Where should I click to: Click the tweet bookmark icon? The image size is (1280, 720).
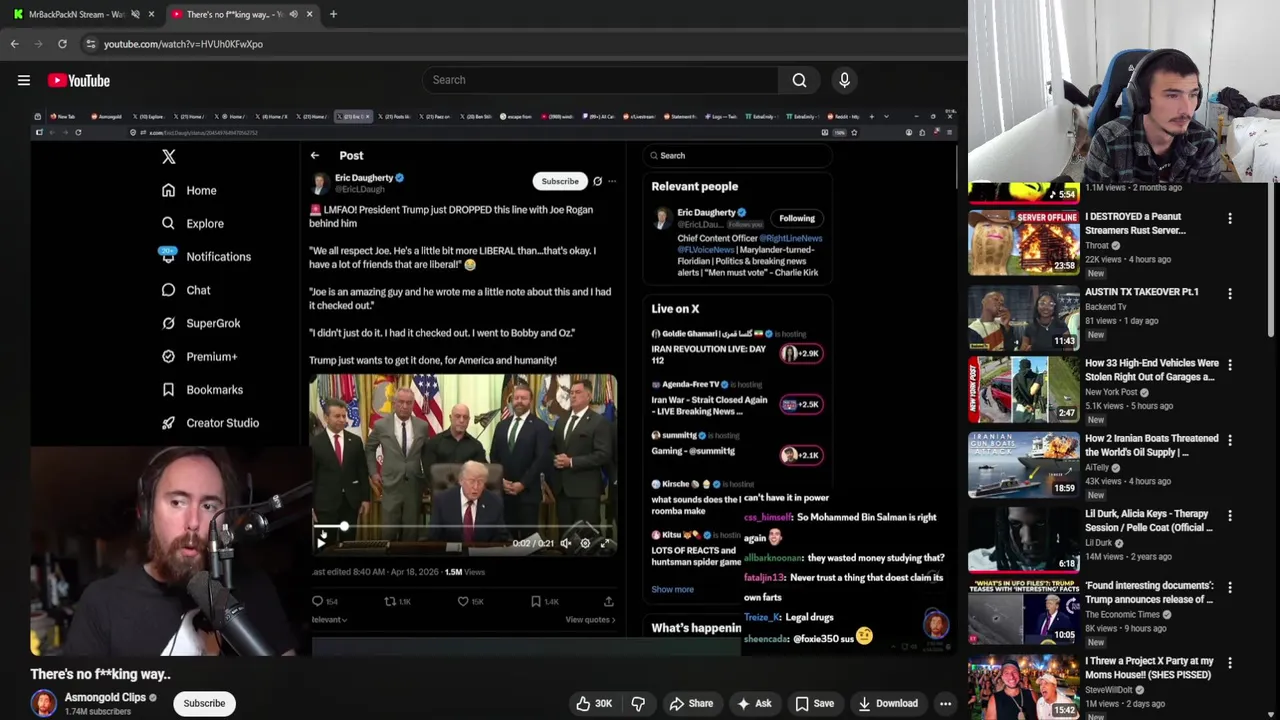coord(536,601)
